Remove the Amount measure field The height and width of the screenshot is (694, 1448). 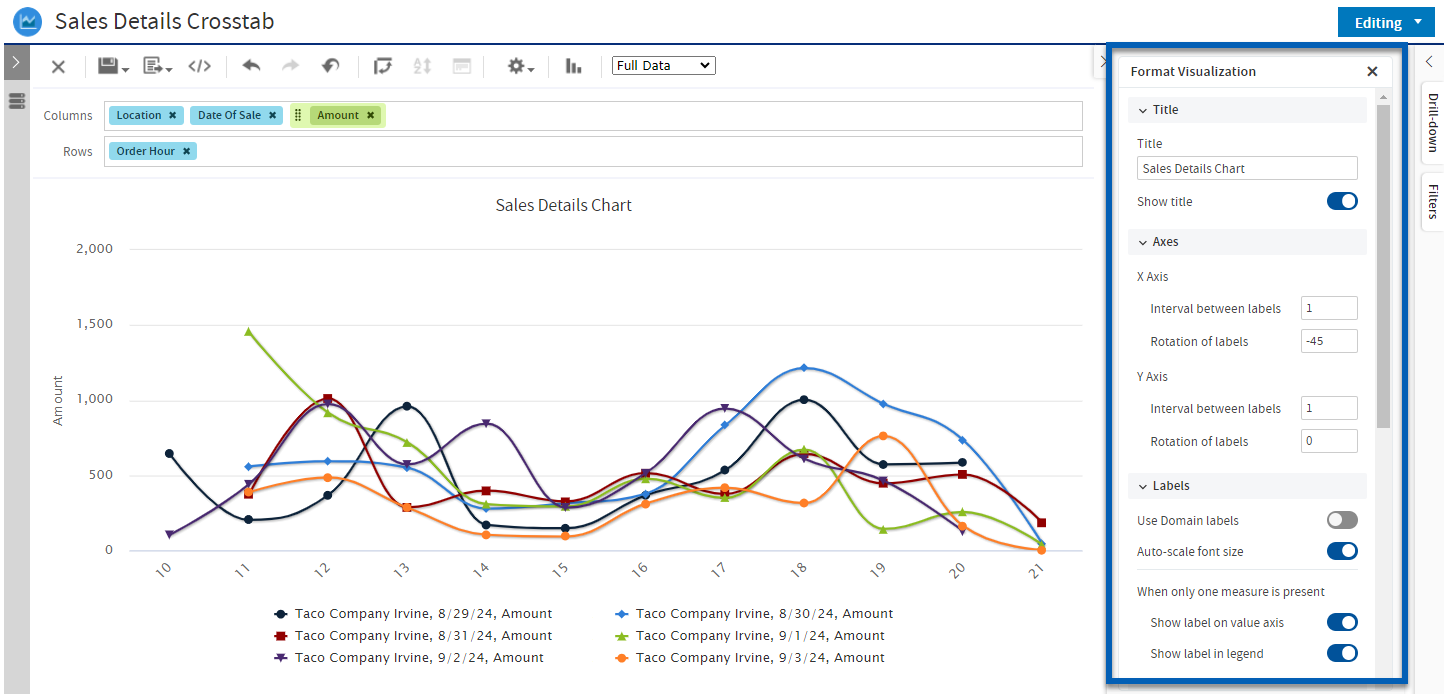point(370,115)
